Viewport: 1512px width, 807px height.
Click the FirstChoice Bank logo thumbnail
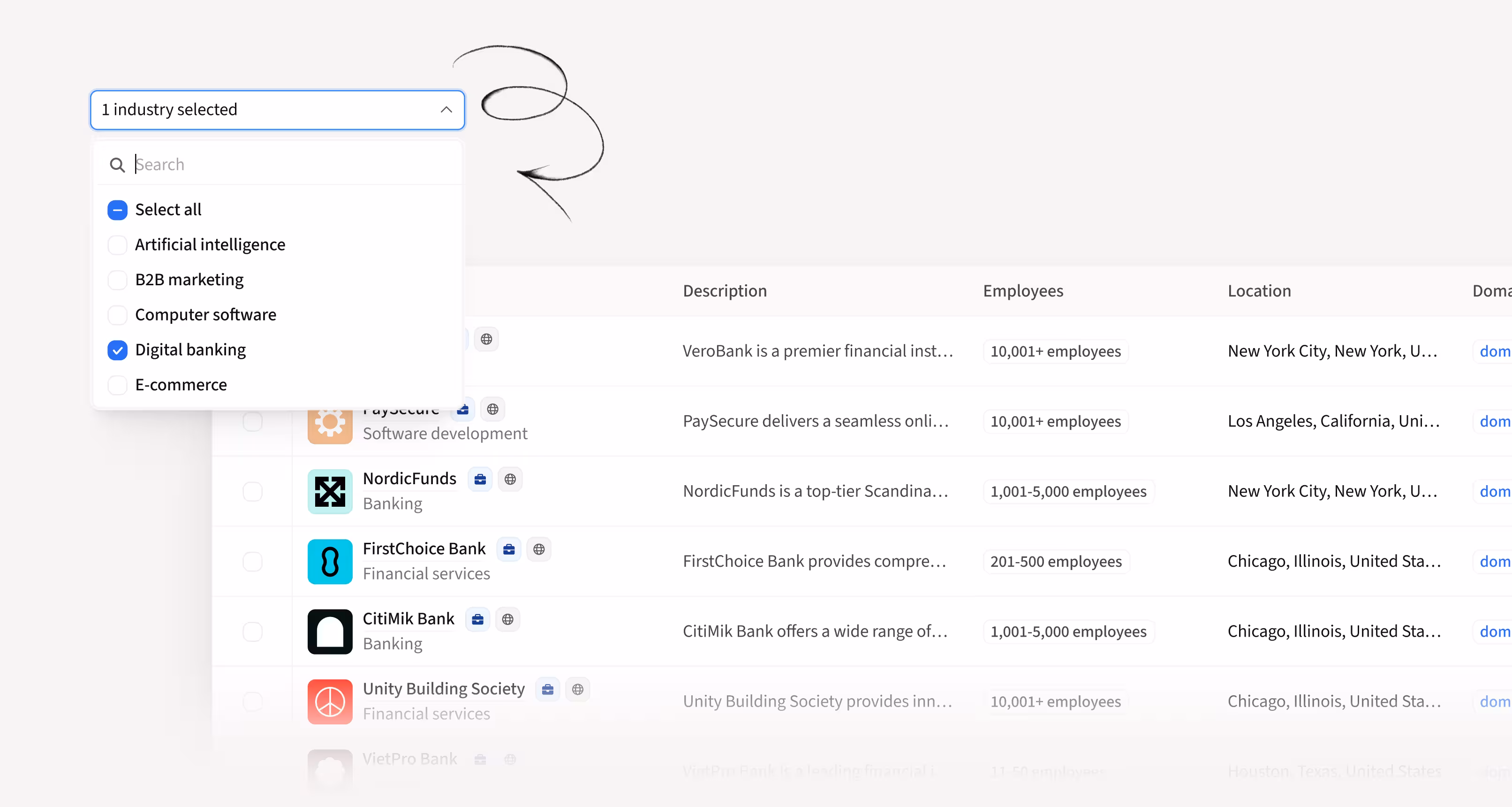coord(330,561)
